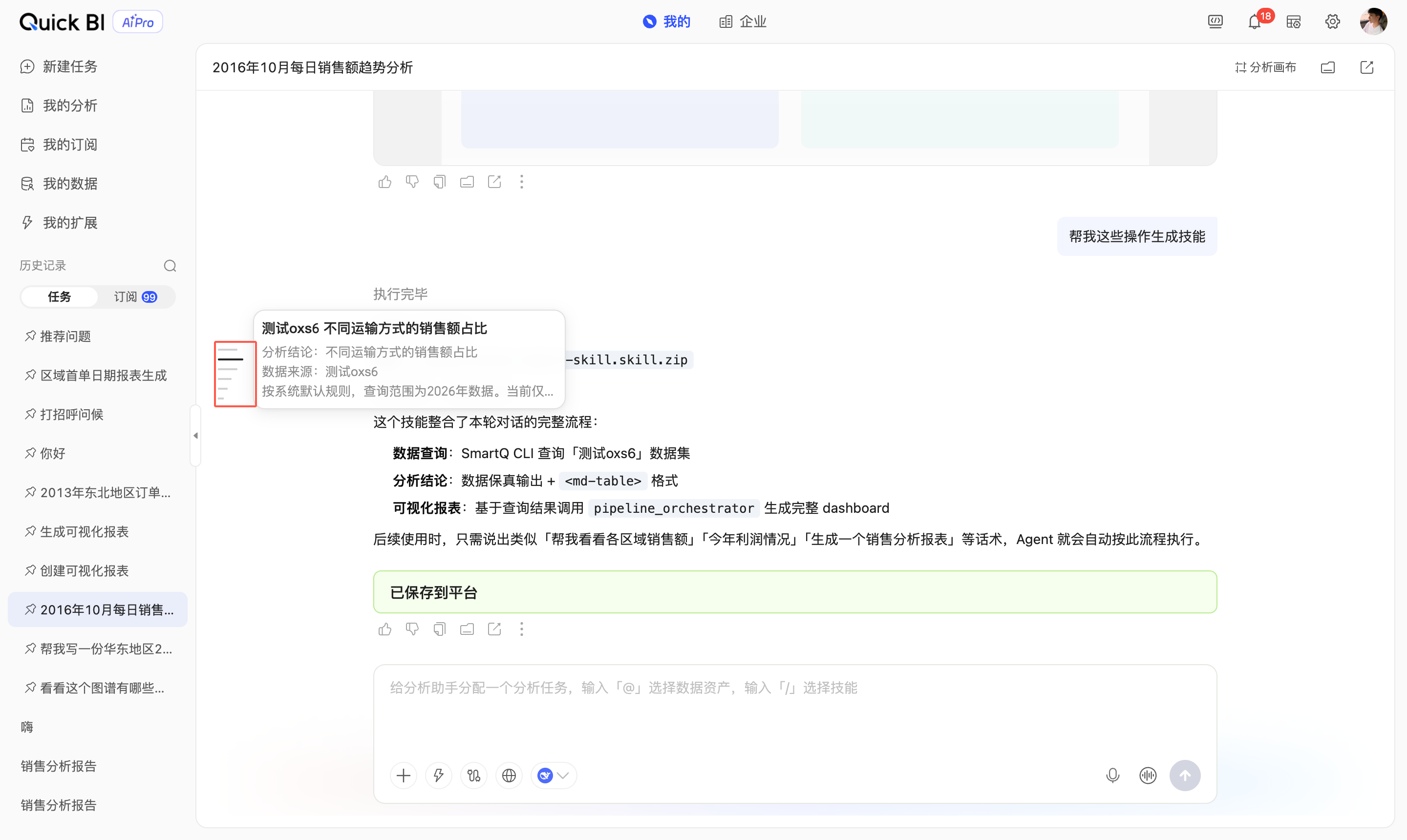1407x840 pixels.
Task: Click the outline card 测试oxs6 不同运输方式的销售额占比
Action: [x=409, y=359]
